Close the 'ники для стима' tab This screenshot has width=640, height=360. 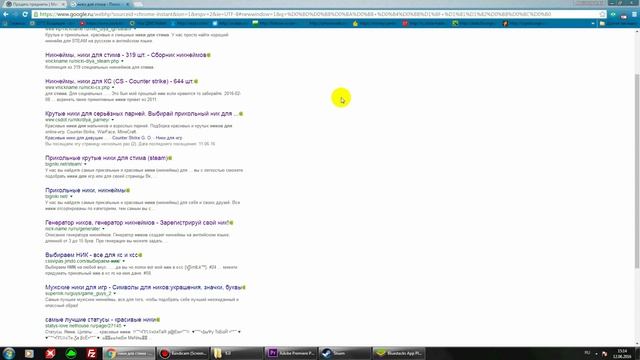(127, 4)
